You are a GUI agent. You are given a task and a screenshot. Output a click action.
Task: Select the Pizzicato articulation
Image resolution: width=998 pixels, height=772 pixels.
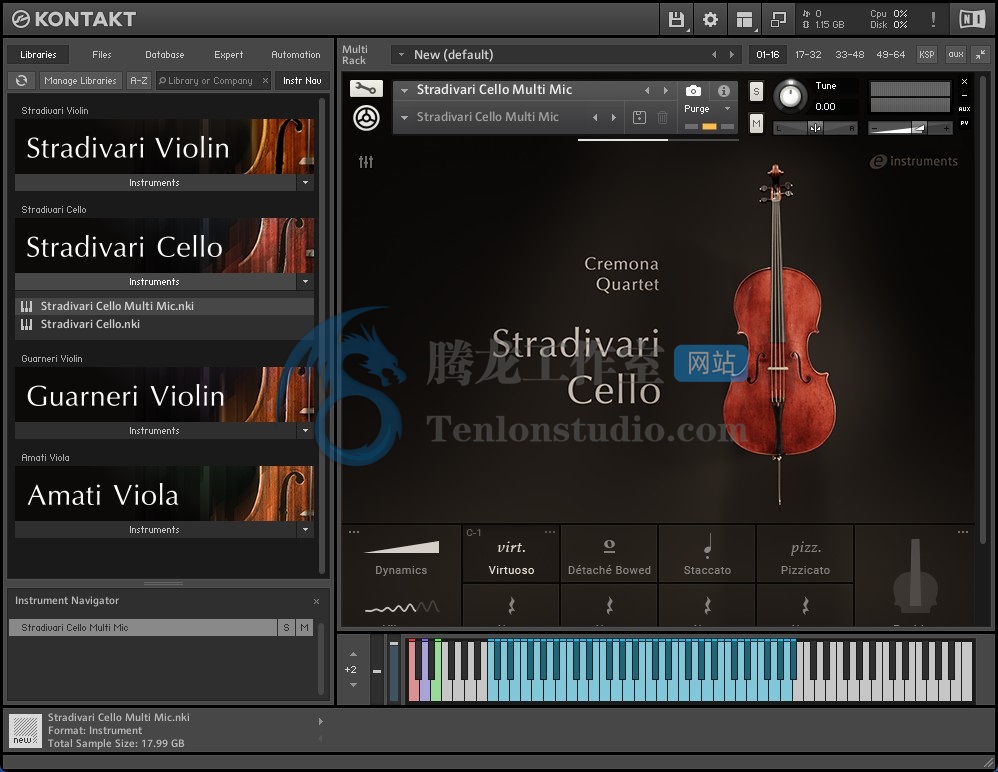pyautogui.click(x=805, y=554)
